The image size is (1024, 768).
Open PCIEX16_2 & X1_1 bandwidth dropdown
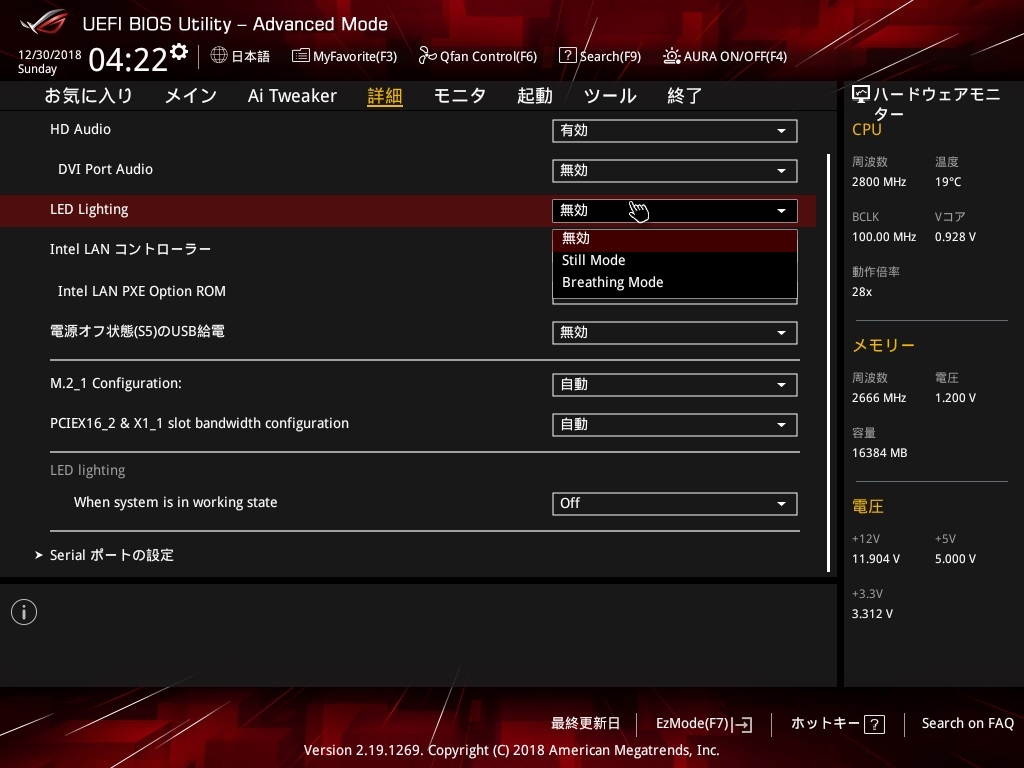click(x=675, y=424)
